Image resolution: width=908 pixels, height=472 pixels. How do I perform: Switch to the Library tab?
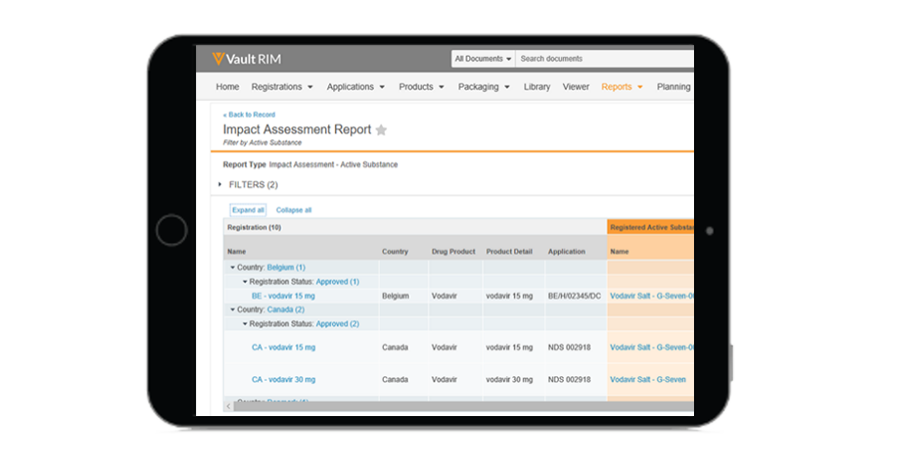click(537, 87)
